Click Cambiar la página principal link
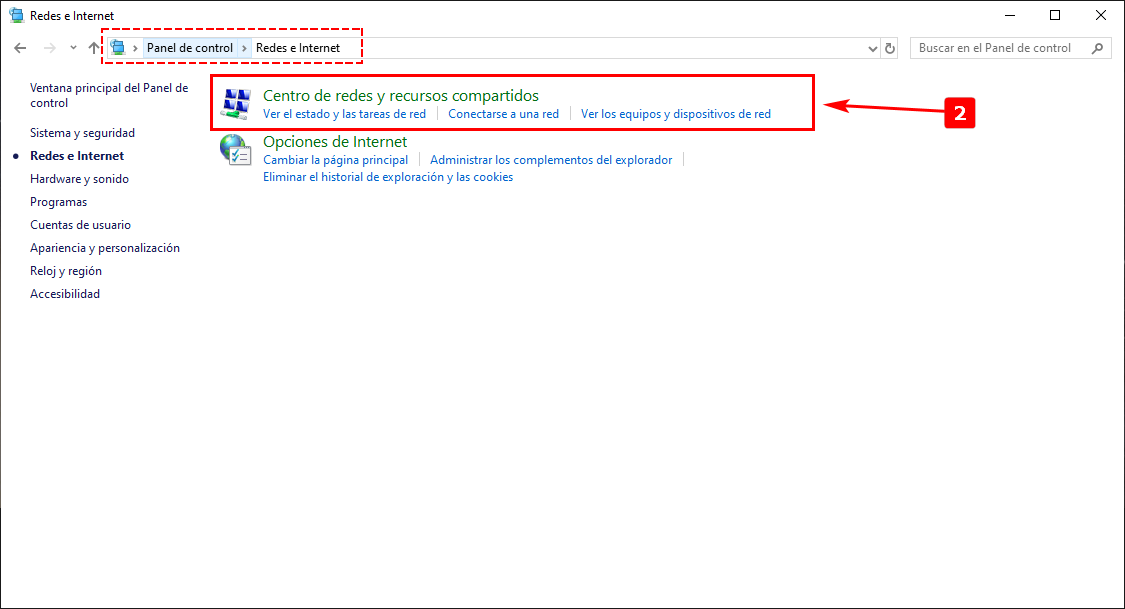 (x=335, y=160)
